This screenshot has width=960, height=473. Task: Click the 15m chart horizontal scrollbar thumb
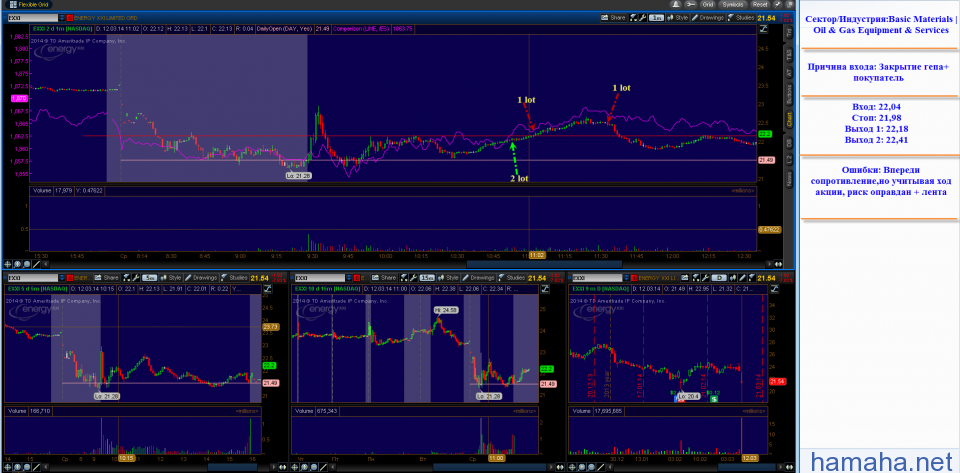click(x=490, y=467)
